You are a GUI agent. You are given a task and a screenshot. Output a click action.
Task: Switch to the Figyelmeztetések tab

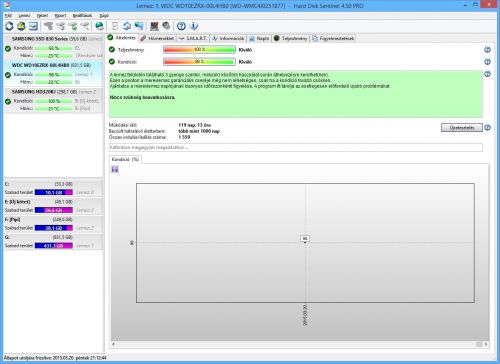tap(333, 38)
